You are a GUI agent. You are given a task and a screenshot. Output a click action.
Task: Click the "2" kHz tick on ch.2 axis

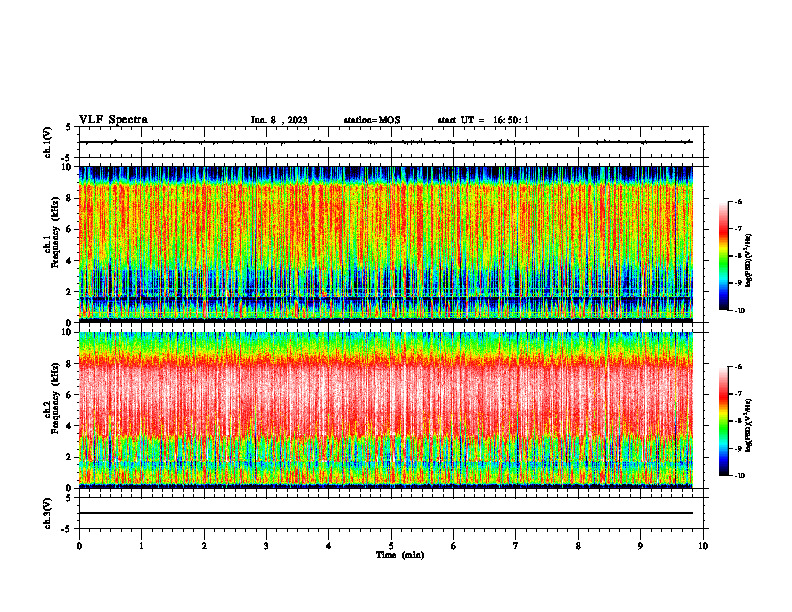click(70, 457)
